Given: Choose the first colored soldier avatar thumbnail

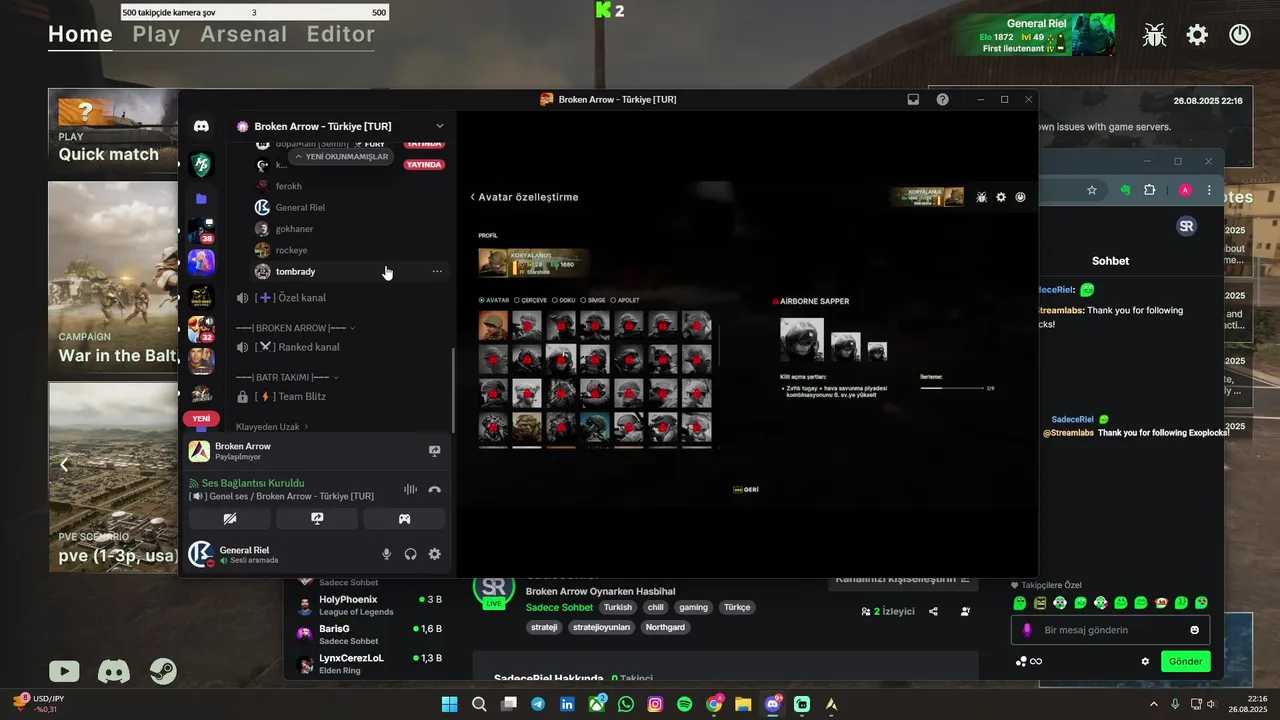Looking at the screenshot, I should click(492, 325).
